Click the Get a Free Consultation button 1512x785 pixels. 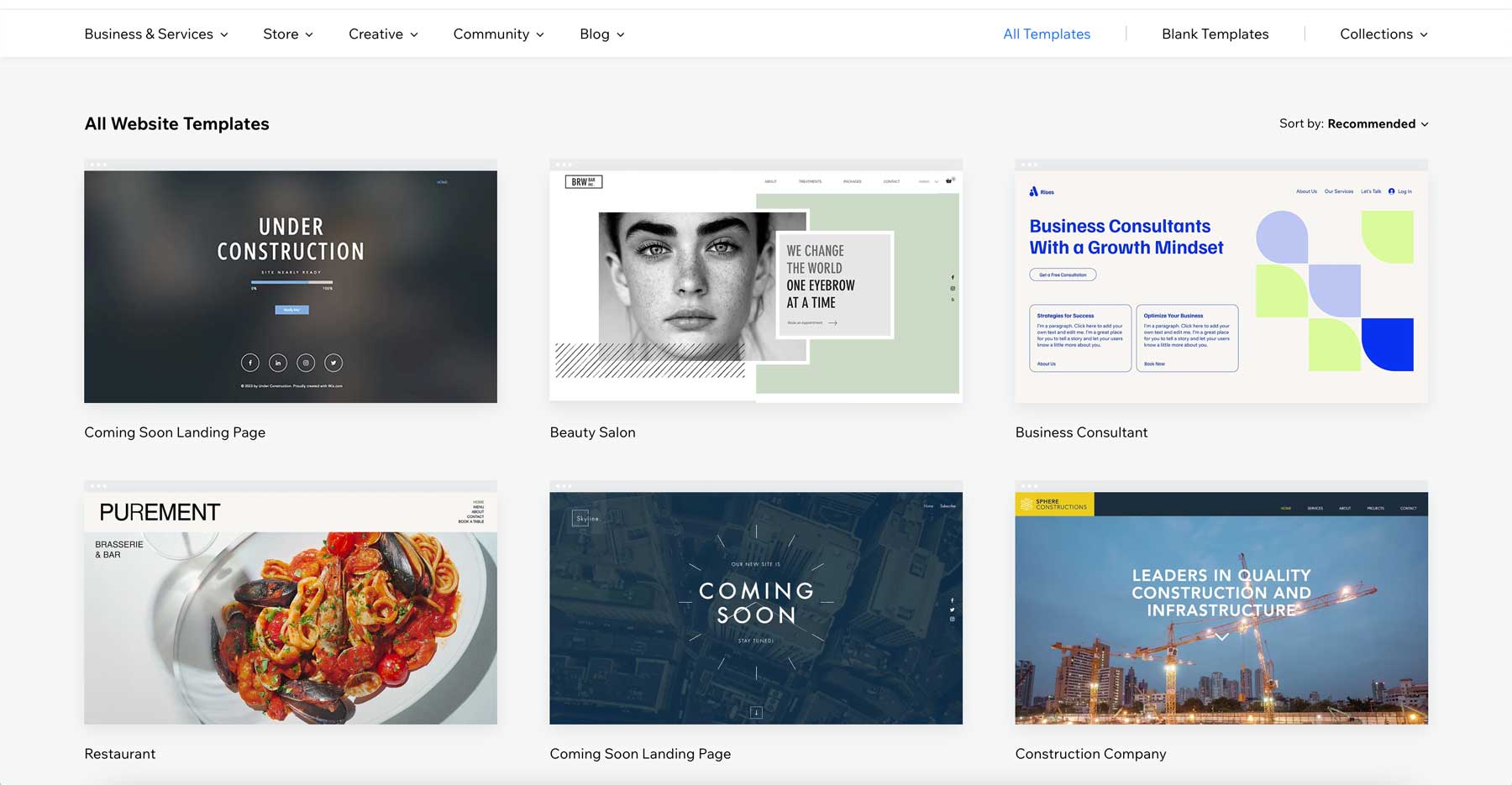1063,275
